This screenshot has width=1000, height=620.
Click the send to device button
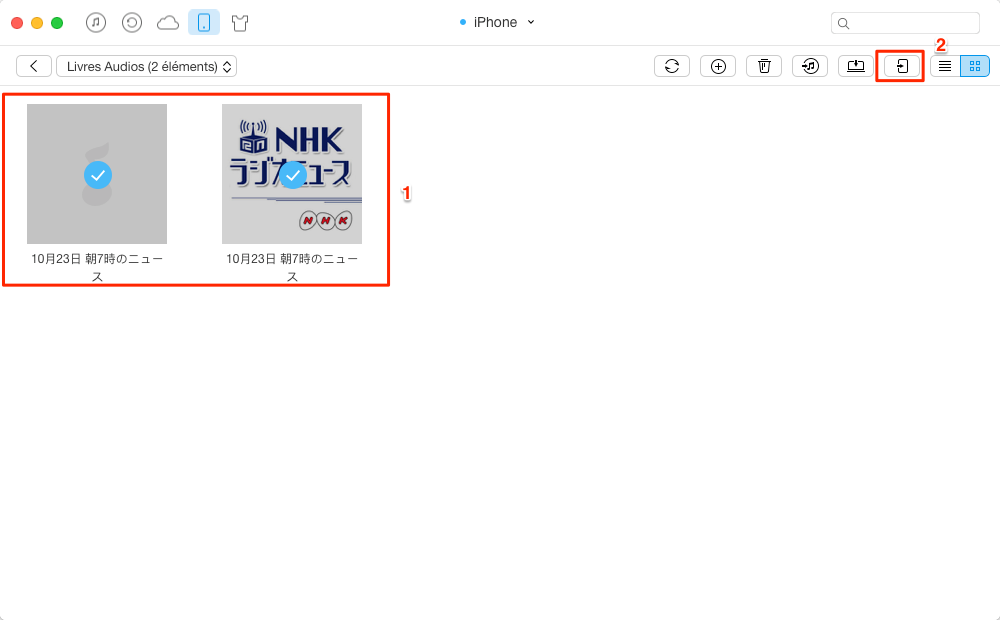click(902, 66)
